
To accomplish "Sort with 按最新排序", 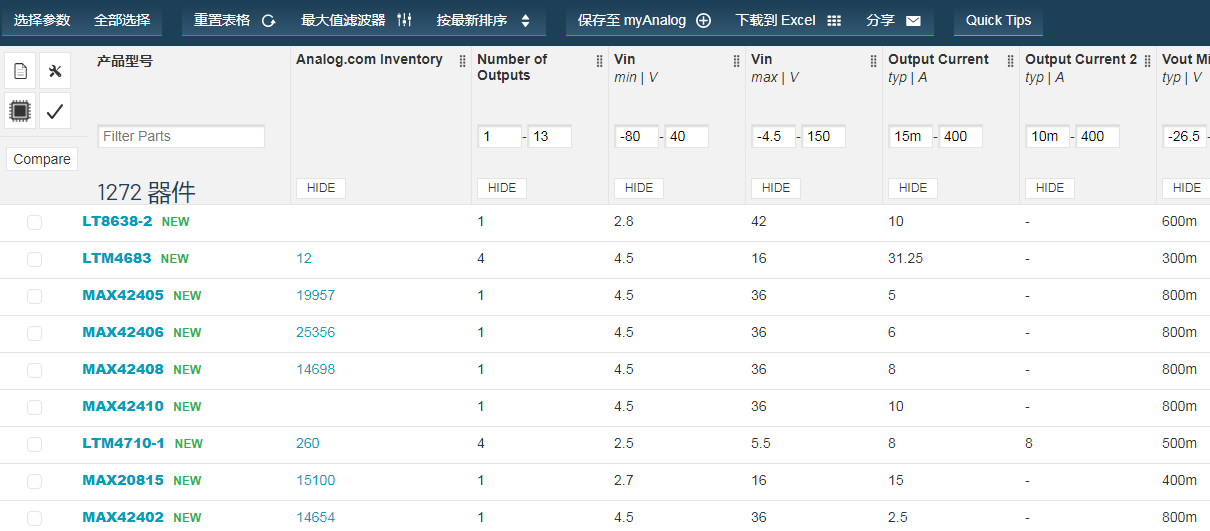I will [484, 20].
